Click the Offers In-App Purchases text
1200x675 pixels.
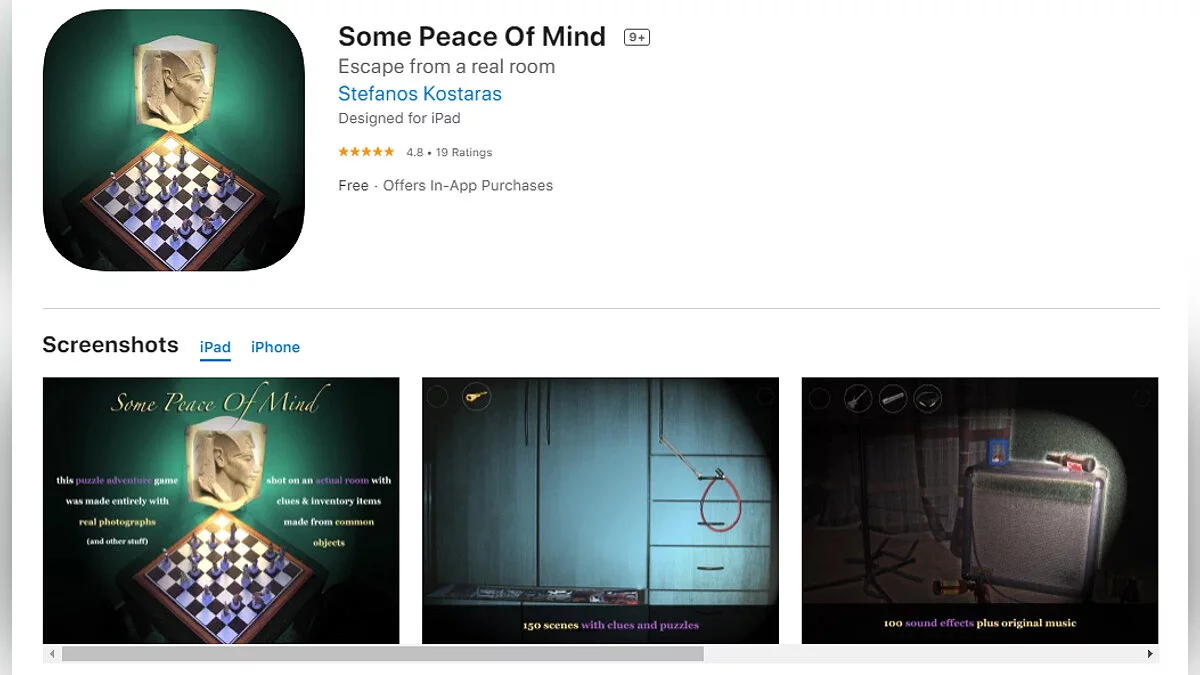(468, 185)
